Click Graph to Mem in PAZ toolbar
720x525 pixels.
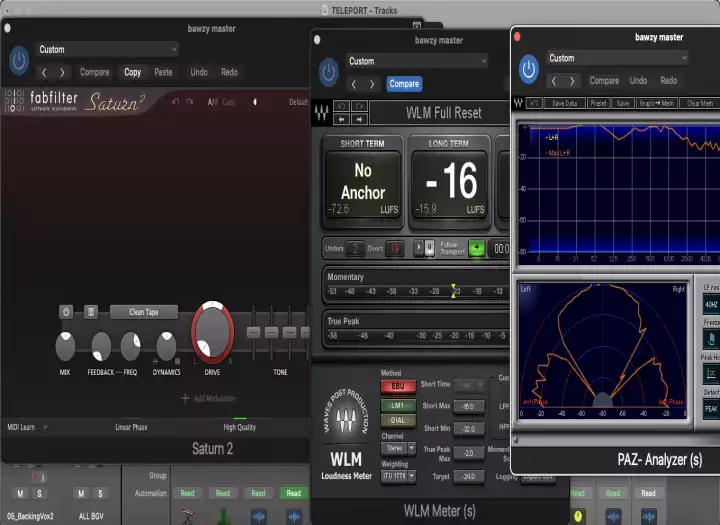(x=657, y=103)
